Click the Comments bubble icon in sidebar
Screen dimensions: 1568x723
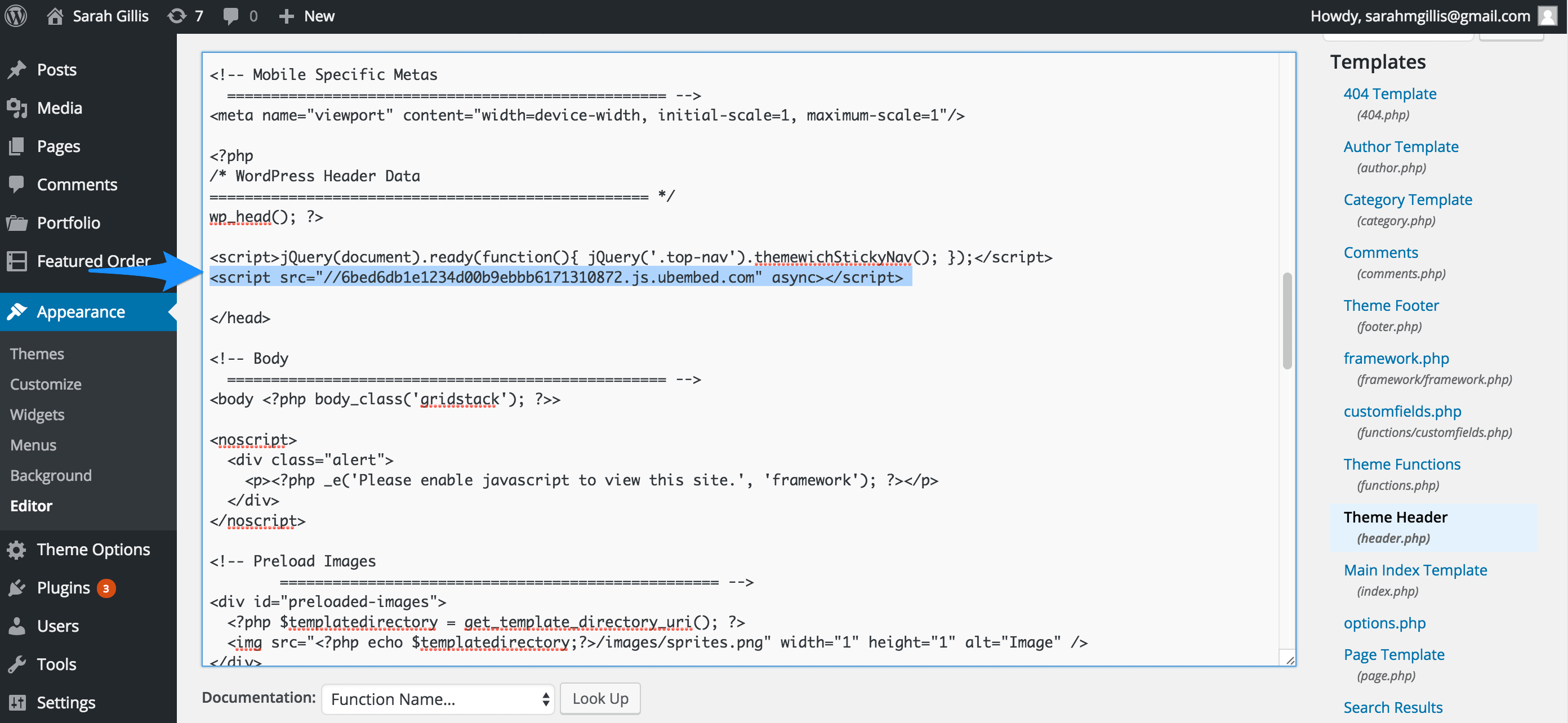17,184
